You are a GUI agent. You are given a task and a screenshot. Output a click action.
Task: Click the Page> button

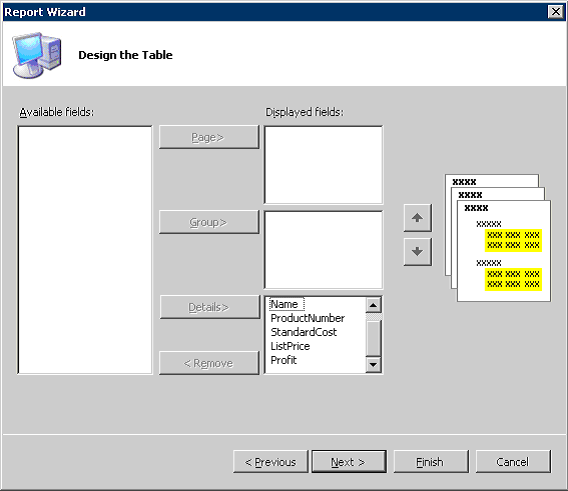coord(209,137)
